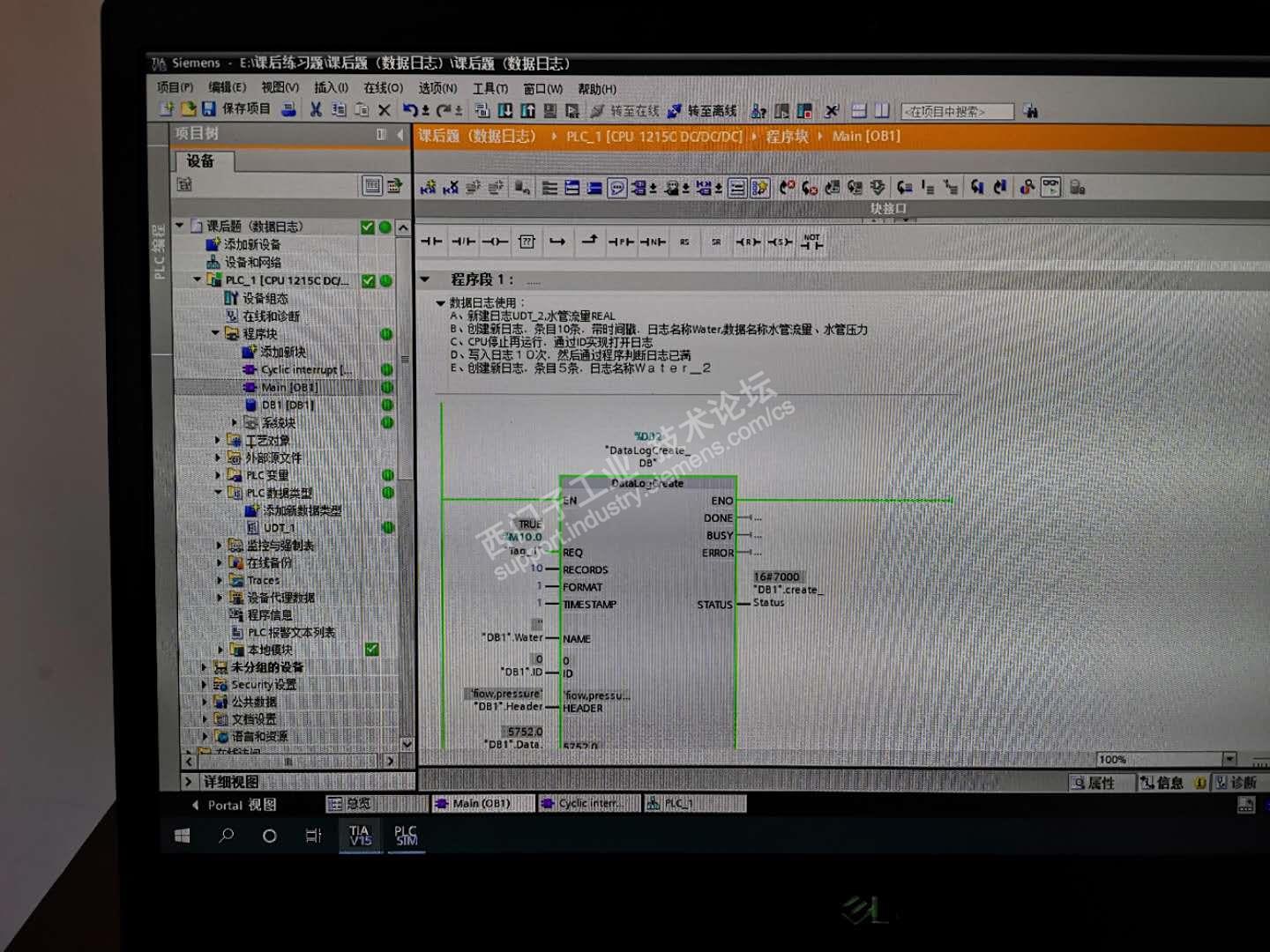Viewport: 1270px width, 952px height.
Task: Open the zoom 100% dropdown
Action: [x=1229, y=759]
